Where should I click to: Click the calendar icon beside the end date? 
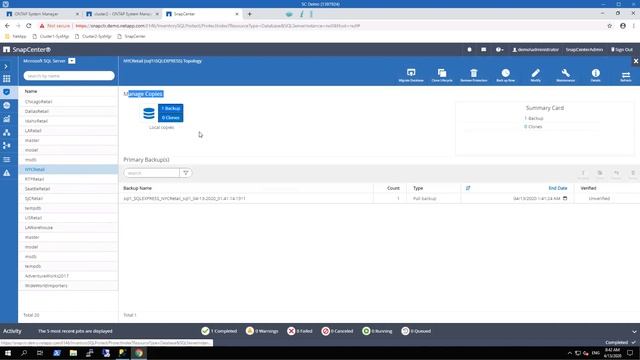[x=565, y=198]
